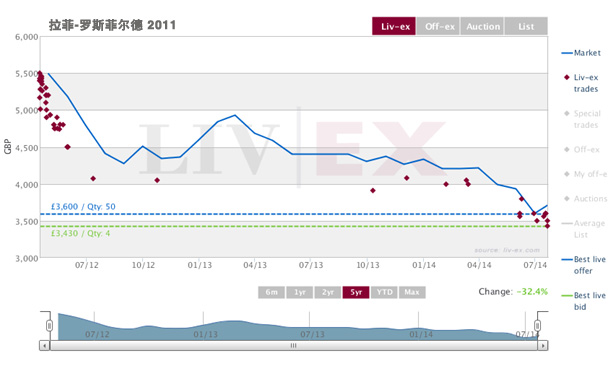This screenshot has height=375, width=611.
Task: Show the Max time range
Action: point(412,292)
